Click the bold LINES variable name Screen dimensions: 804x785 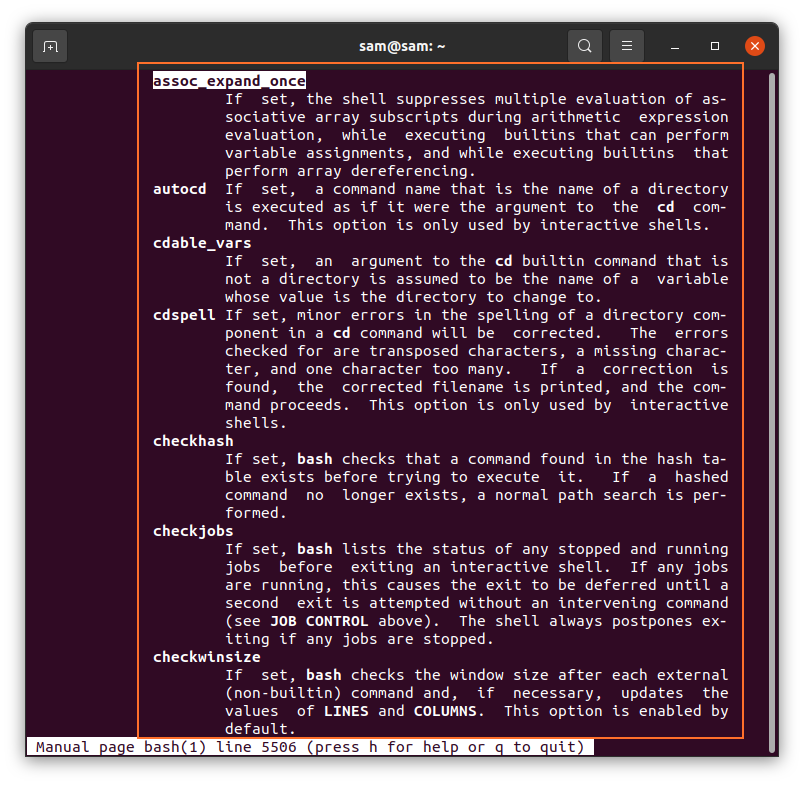[x=346, y=711]
